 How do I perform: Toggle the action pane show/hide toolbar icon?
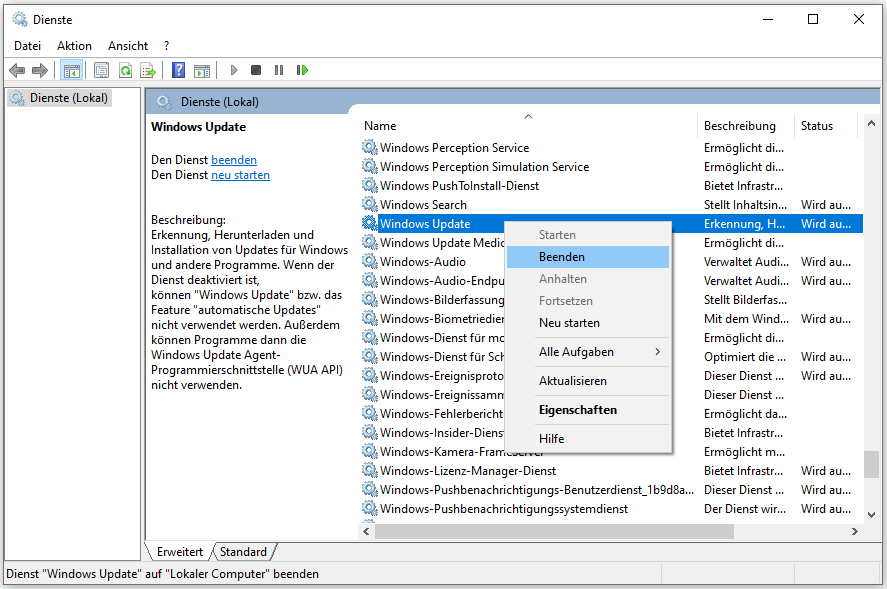click(202, 70)
